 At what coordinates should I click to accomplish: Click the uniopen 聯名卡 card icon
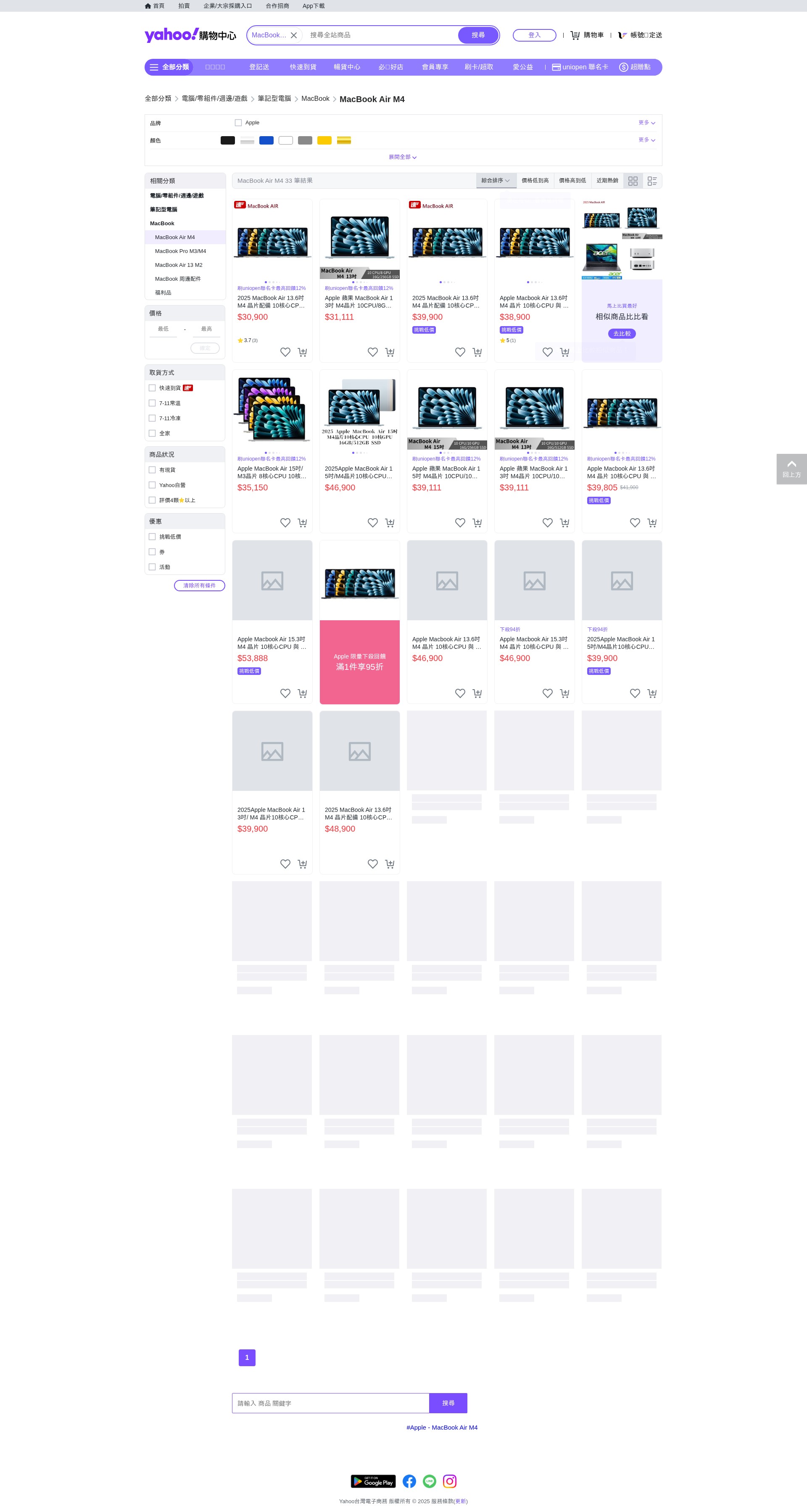(556, 67)
